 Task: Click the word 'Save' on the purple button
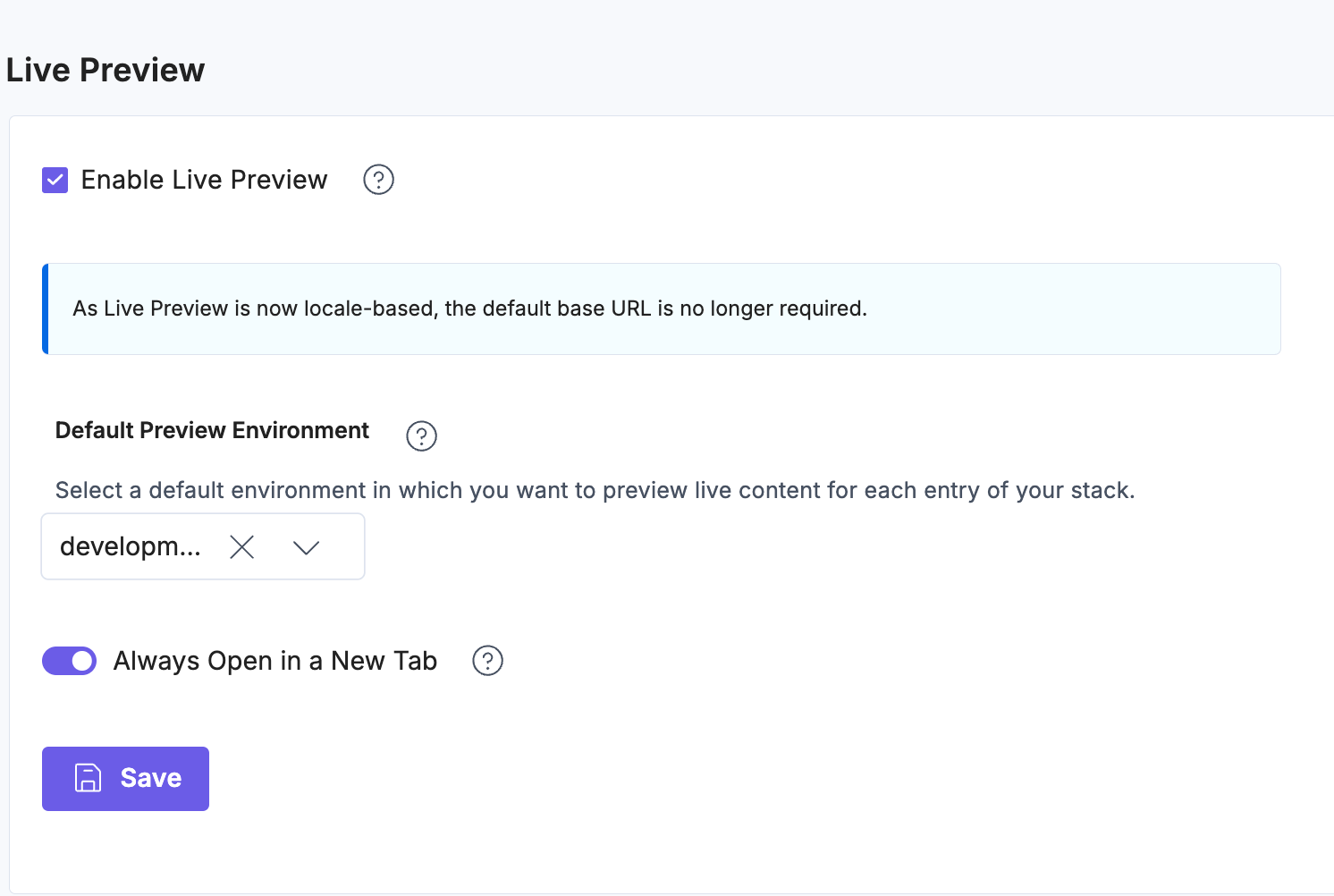[x=151, y=778]
